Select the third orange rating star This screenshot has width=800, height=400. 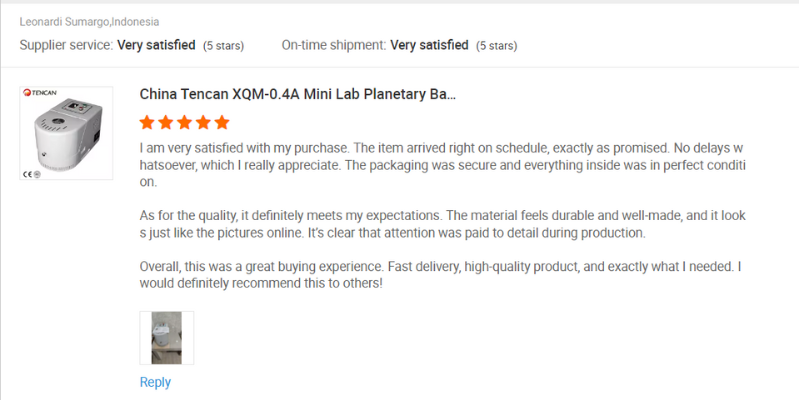pyautogui.click(x=185, y=123)
